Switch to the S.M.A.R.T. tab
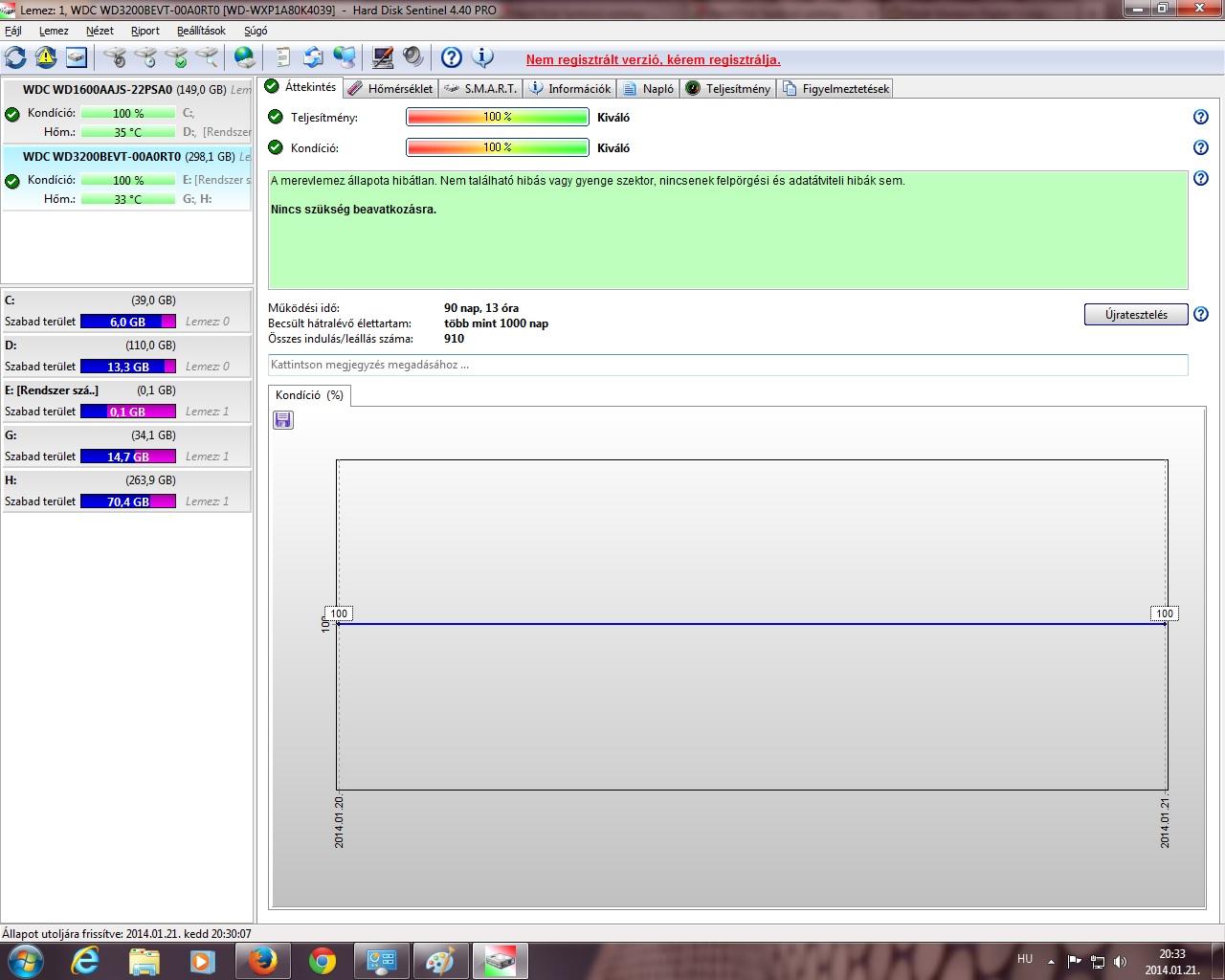 (x=480, y=88)
